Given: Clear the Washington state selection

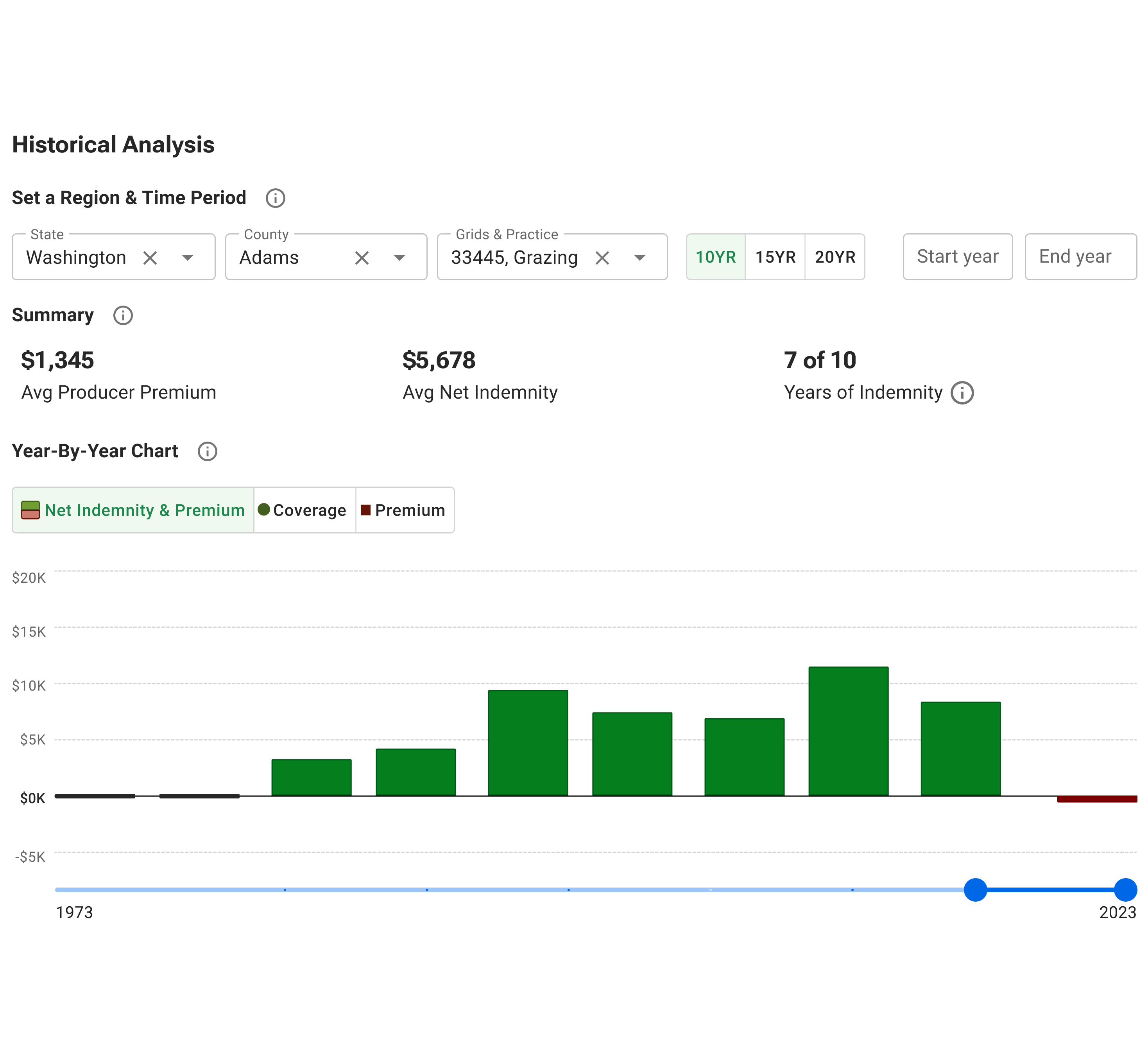Looking at the screenshot, I should (x=150, y=258).
